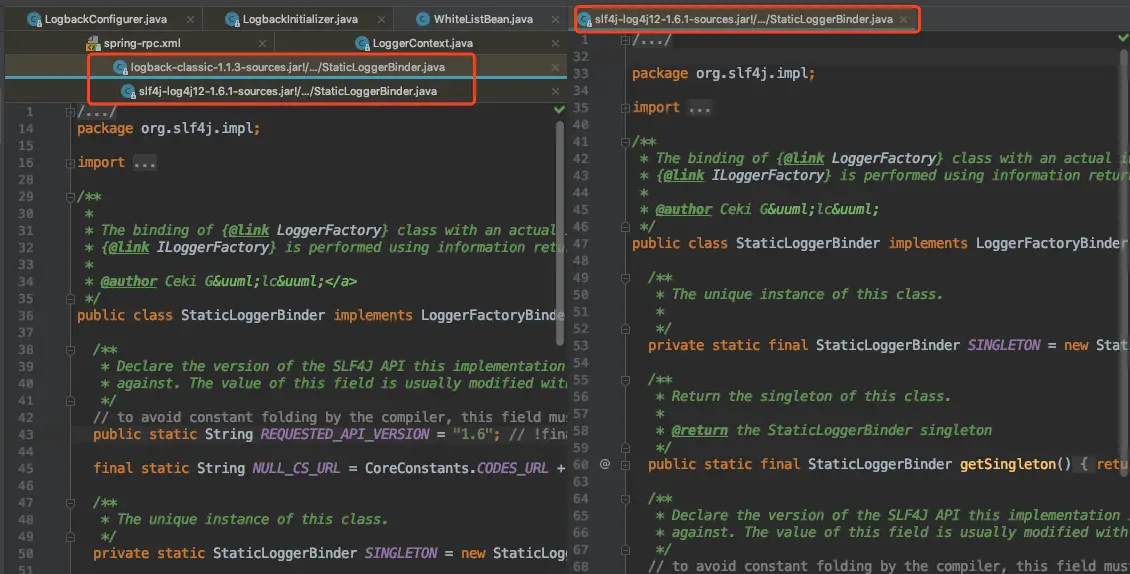Click REQUESTED_API_VERSION on line 43
Image resolution: width=1130 pixels, height=574 pixels.
point(344,434)
